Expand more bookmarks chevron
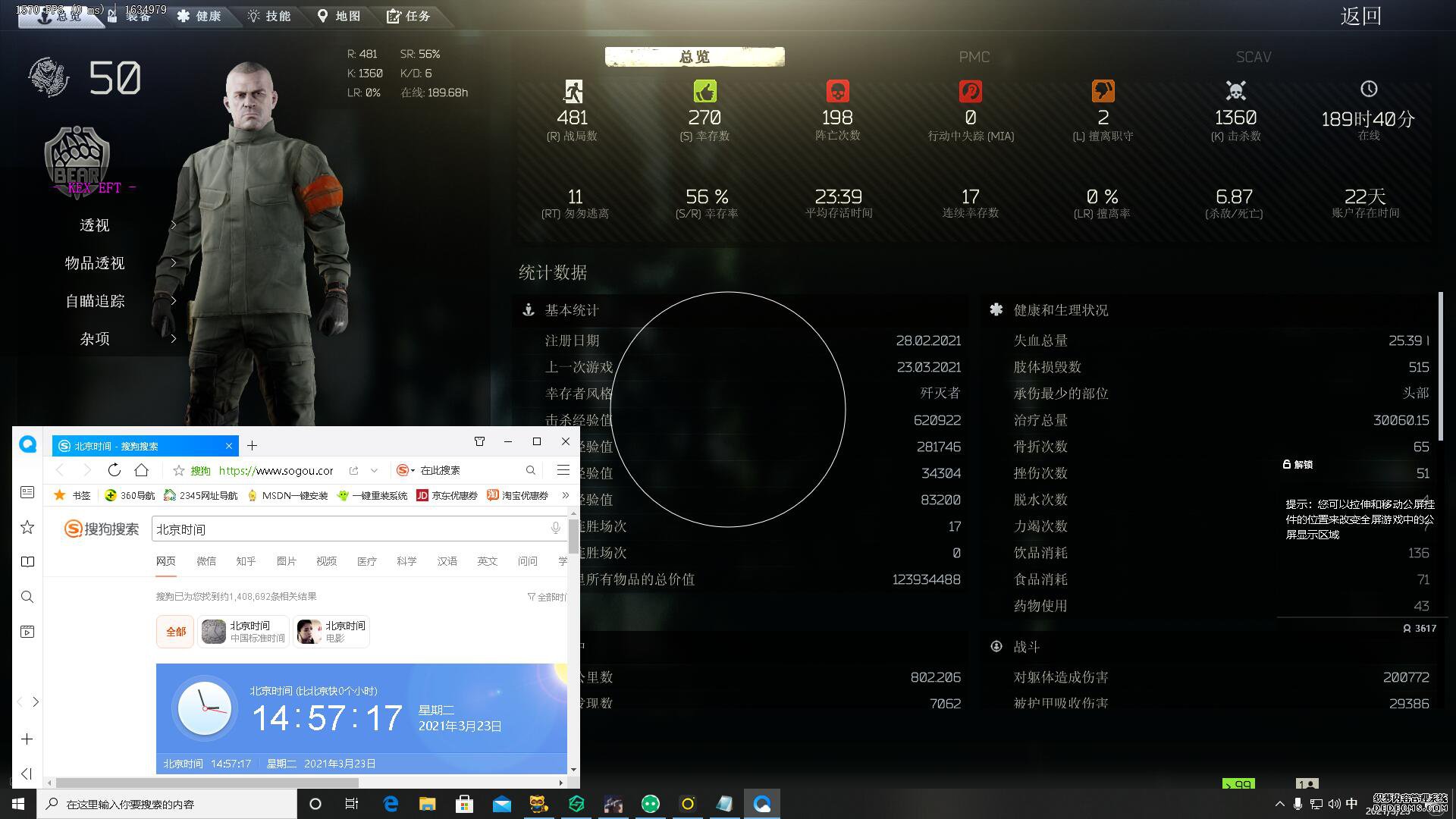This screenshot has height=819, width=1456. tap(565, 495)
